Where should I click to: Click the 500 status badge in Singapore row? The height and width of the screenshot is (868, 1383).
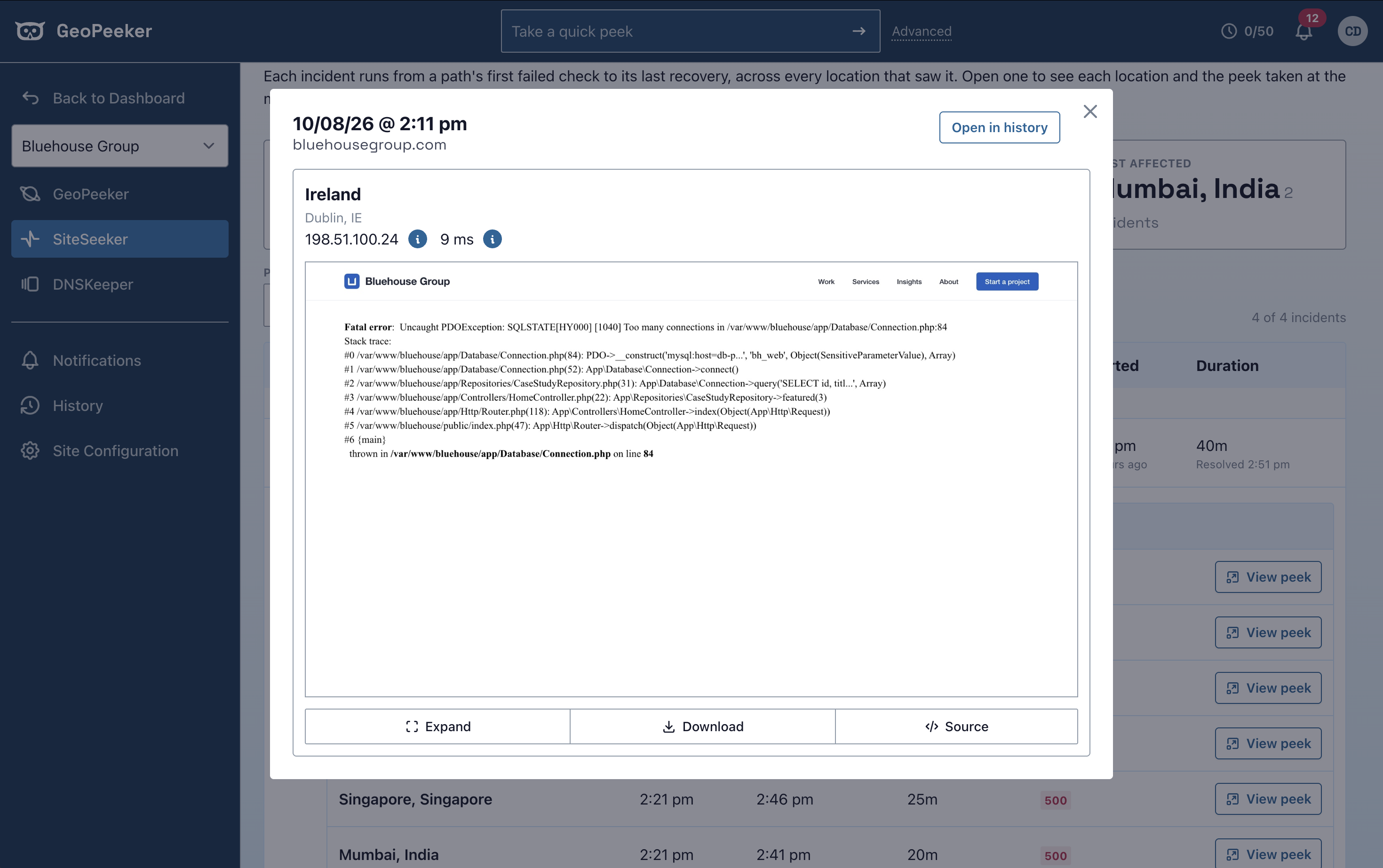[1056, 800]
